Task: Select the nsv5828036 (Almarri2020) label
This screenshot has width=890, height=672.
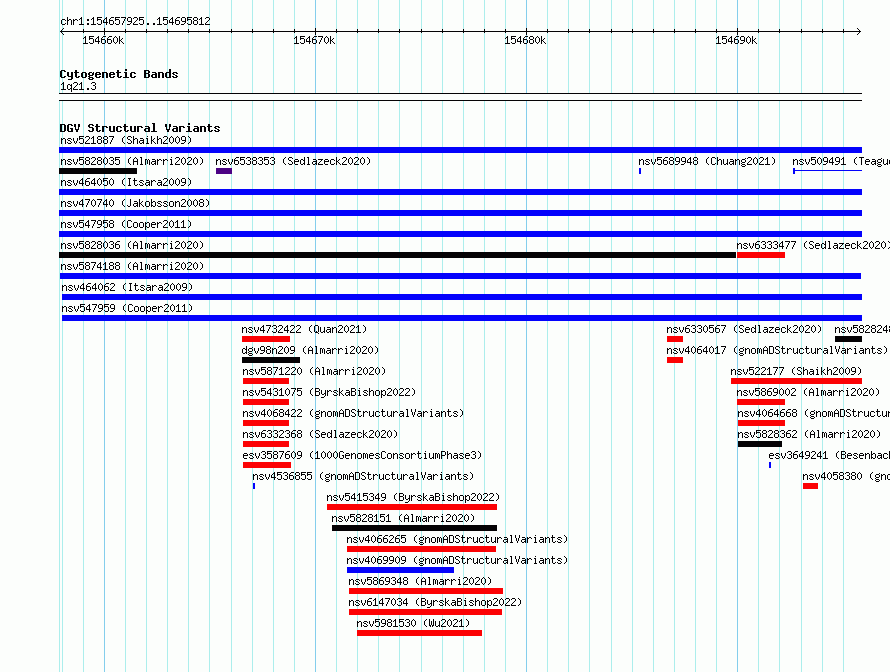Action: tap(132, 245)
